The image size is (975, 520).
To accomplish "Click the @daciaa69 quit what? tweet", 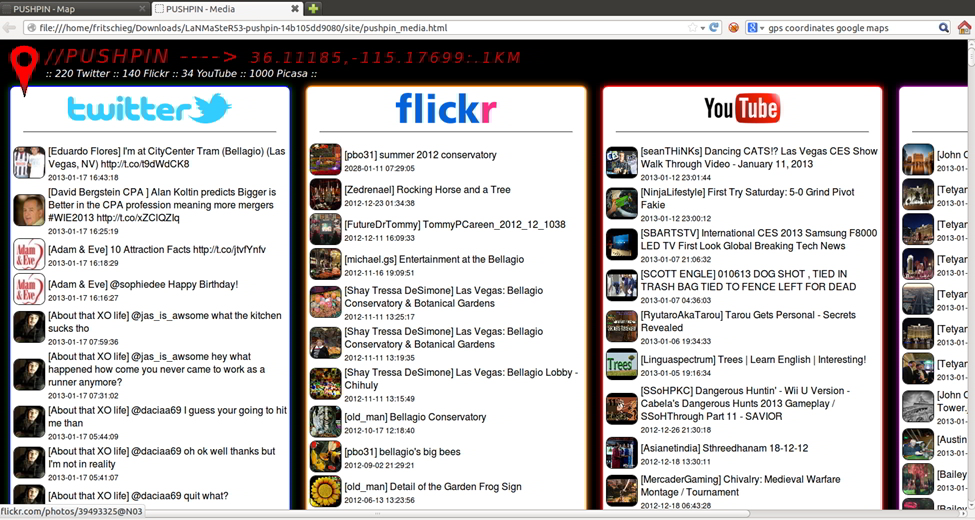I will pos(138,496).
